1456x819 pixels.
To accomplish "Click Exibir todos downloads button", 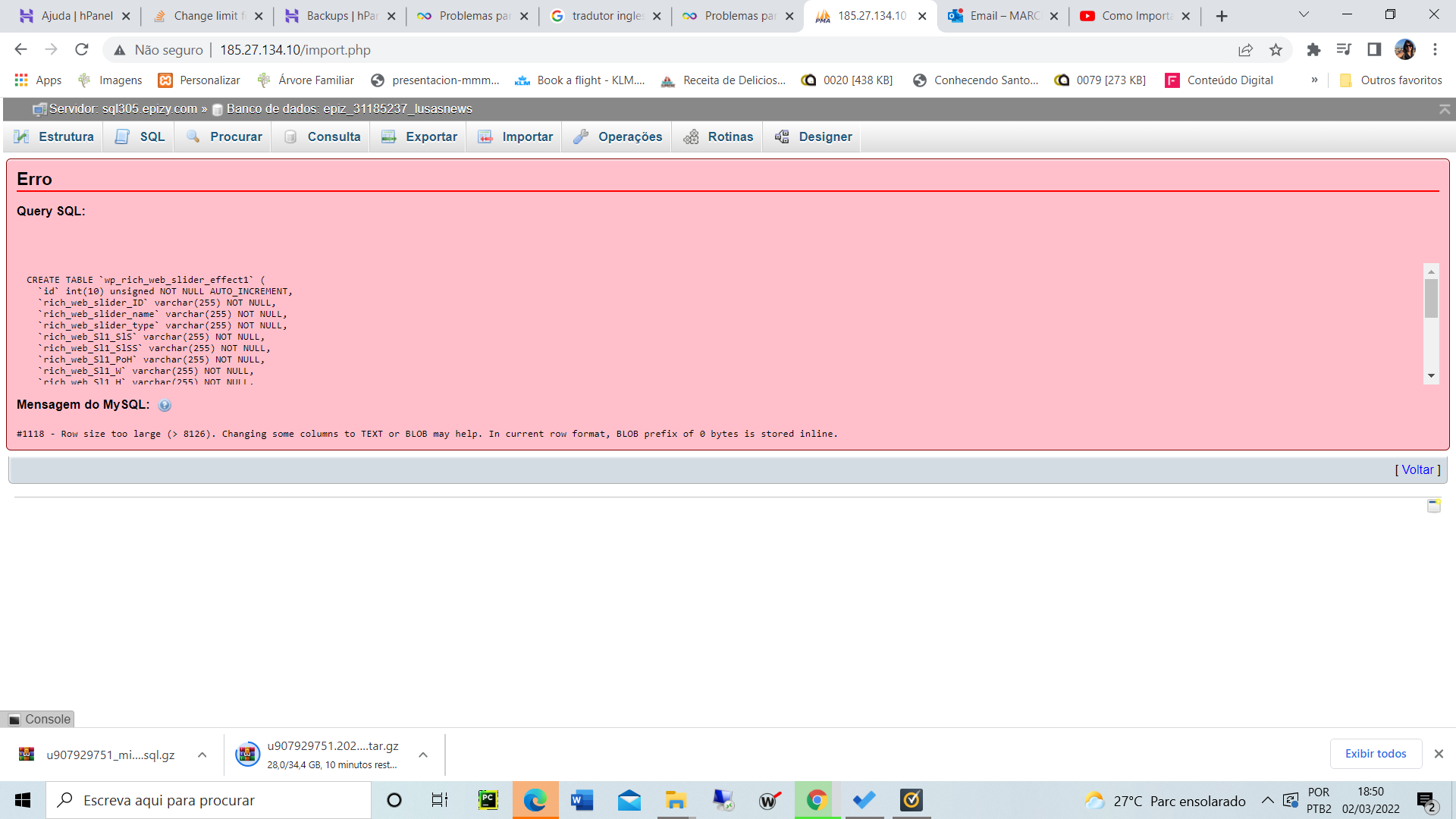I will tap(1375, 754).
